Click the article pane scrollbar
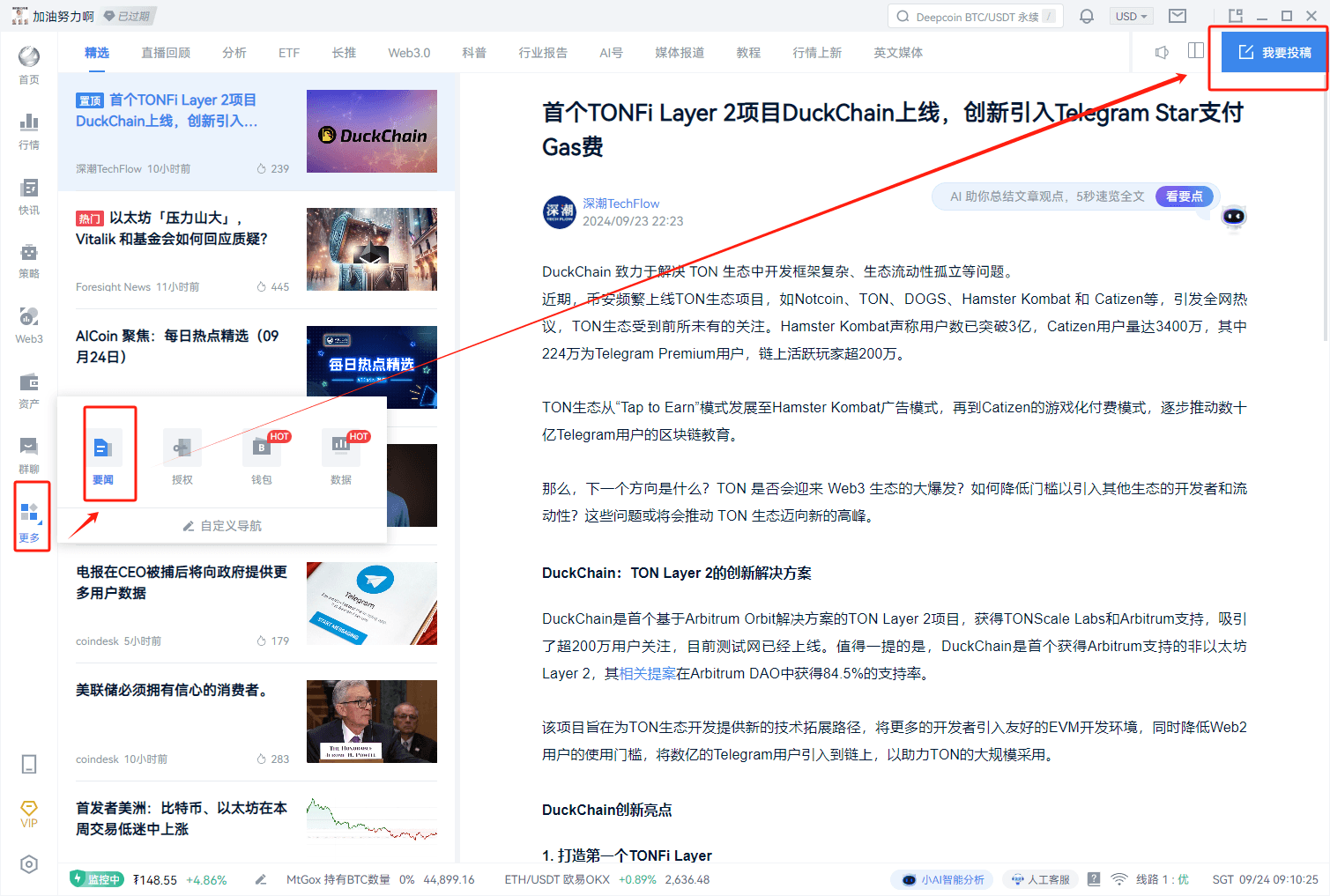 click(x=1325, y=215)
